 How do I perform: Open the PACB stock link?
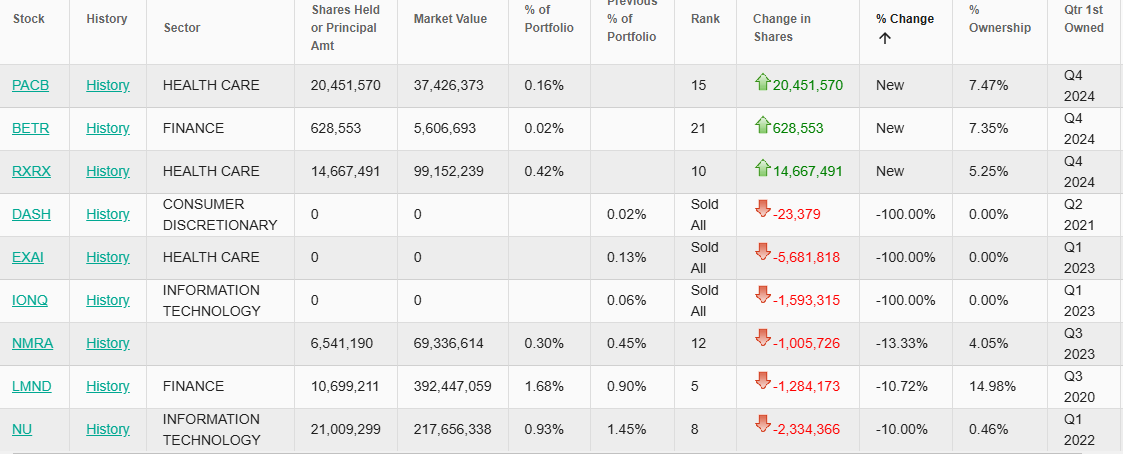tap(31, 85)
